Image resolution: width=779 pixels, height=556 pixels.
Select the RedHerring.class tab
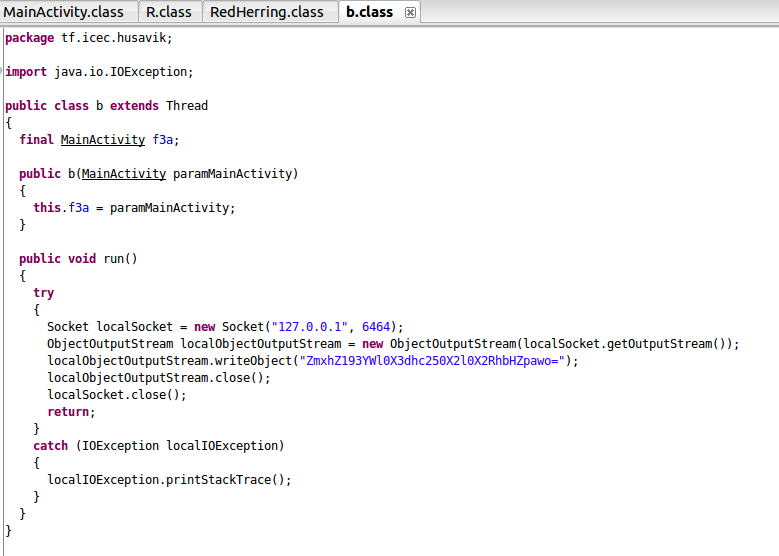pyautogui.click(x=268, y=12)
